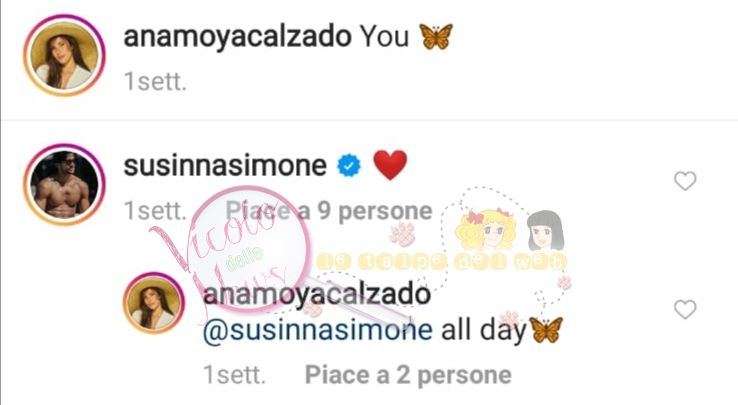
Task: Open the small anamoyacalzado avatar in the reply
Action: point(153,303)
